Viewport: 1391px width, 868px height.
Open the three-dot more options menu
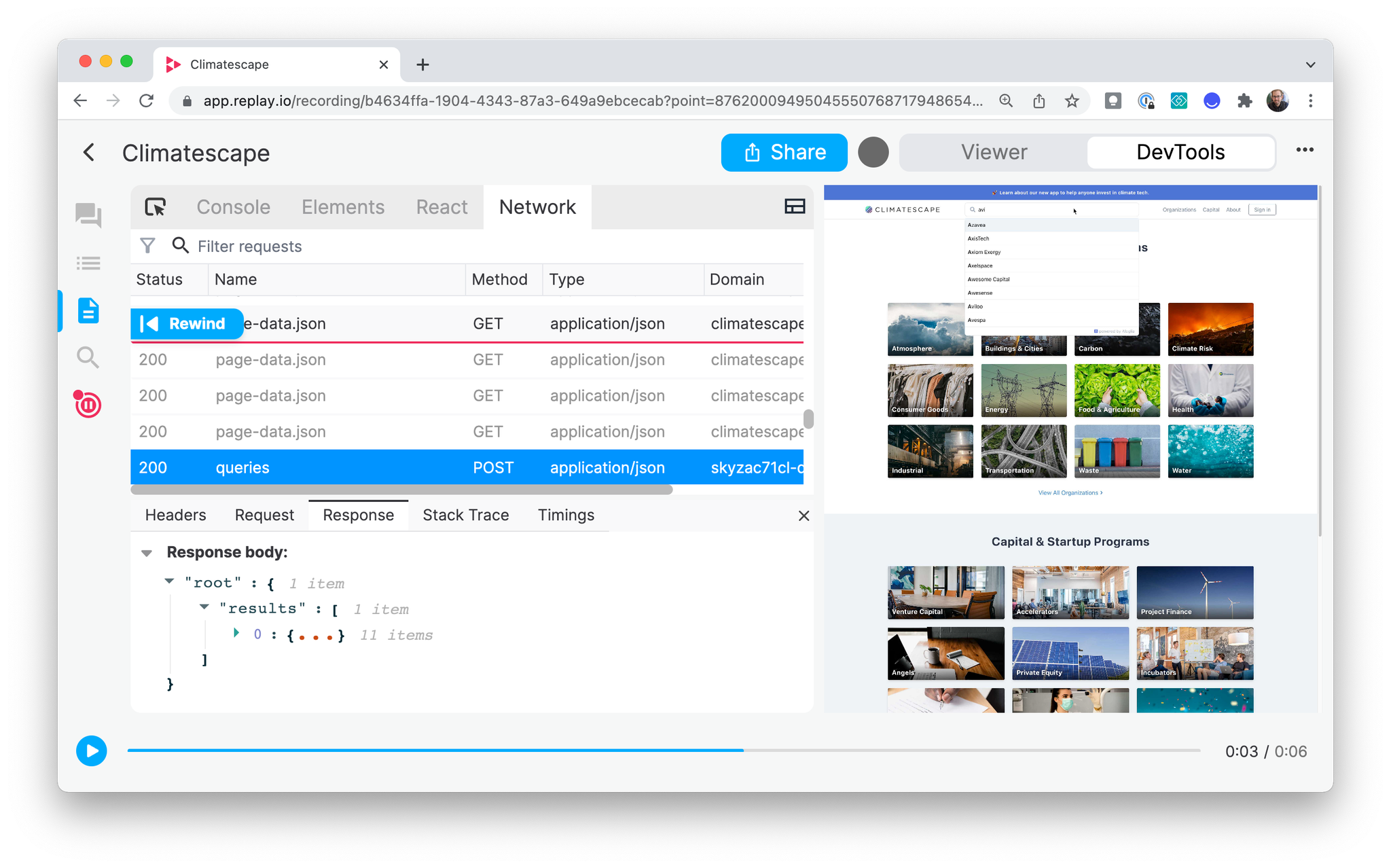tap(1305, 150)
